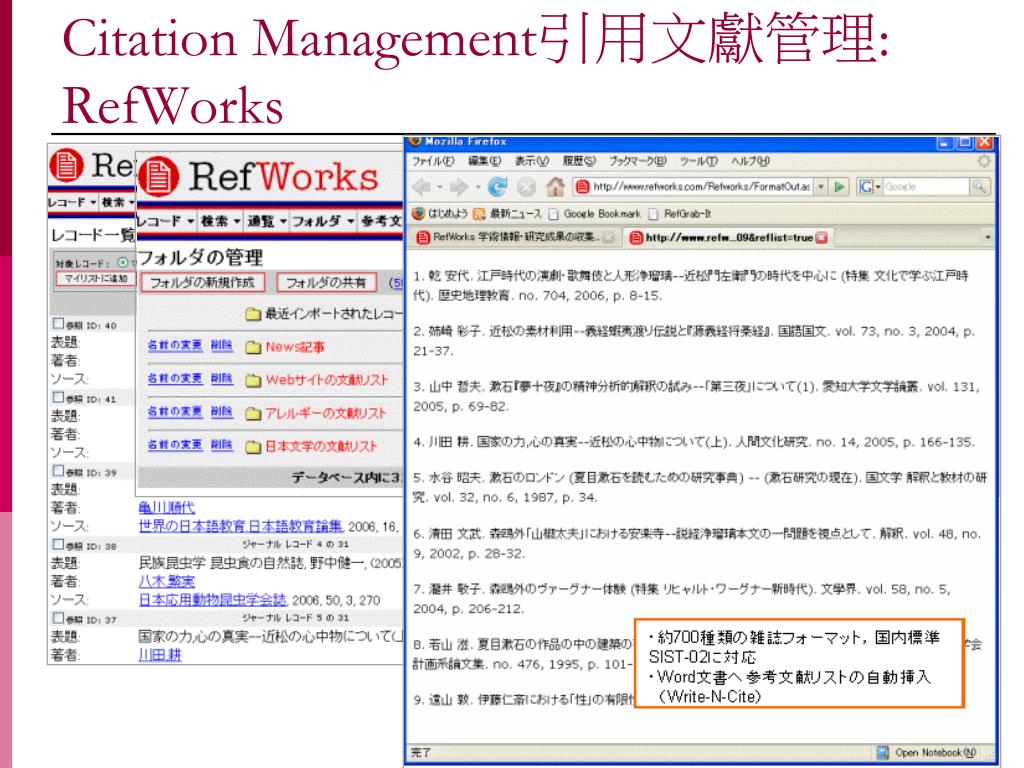Click the Firefox back arrow button
The image size is (1024, 768).
click(421, 187)
